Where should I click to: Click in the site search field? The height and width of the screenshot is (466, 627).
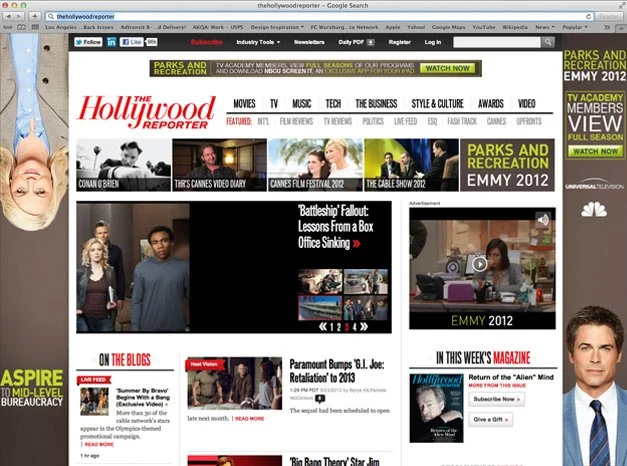(x=497, y=42)
